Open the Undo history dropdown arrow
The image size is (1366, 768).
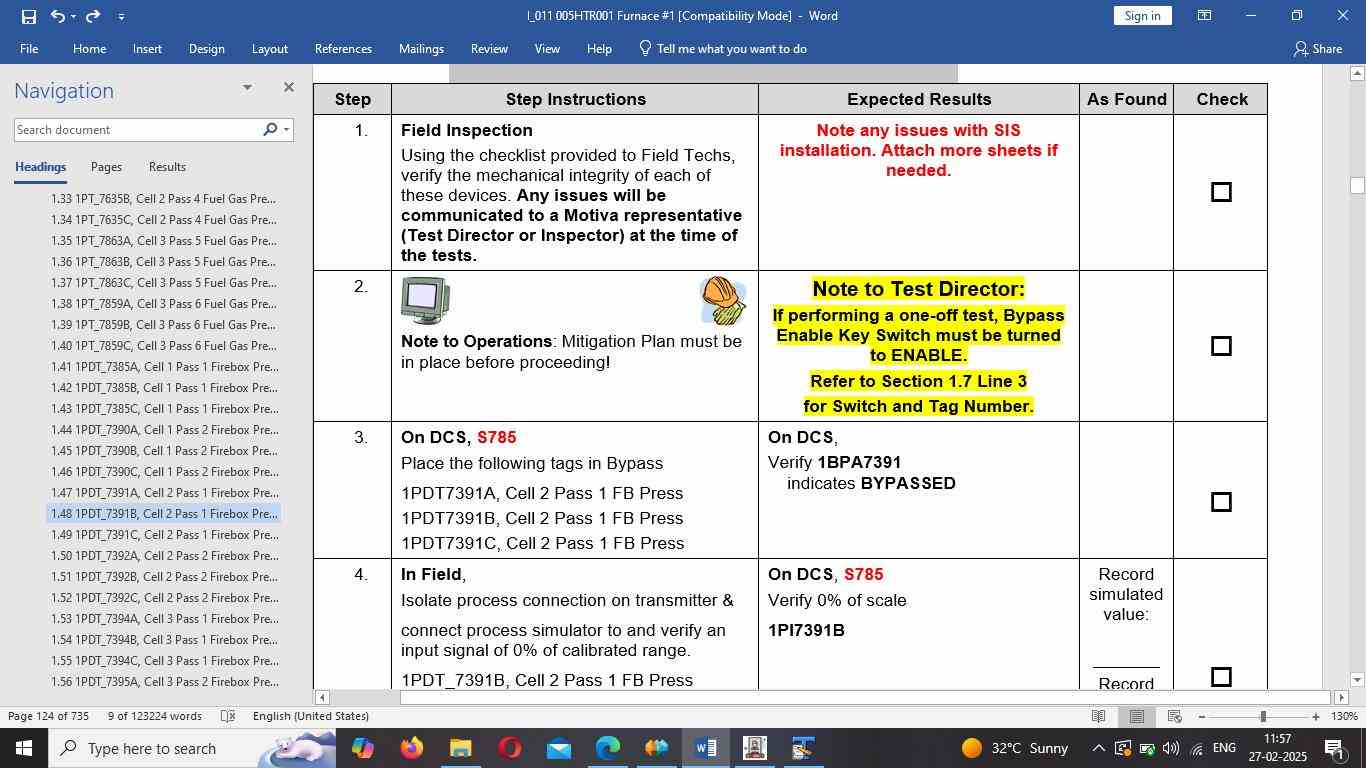click(73, 17)
